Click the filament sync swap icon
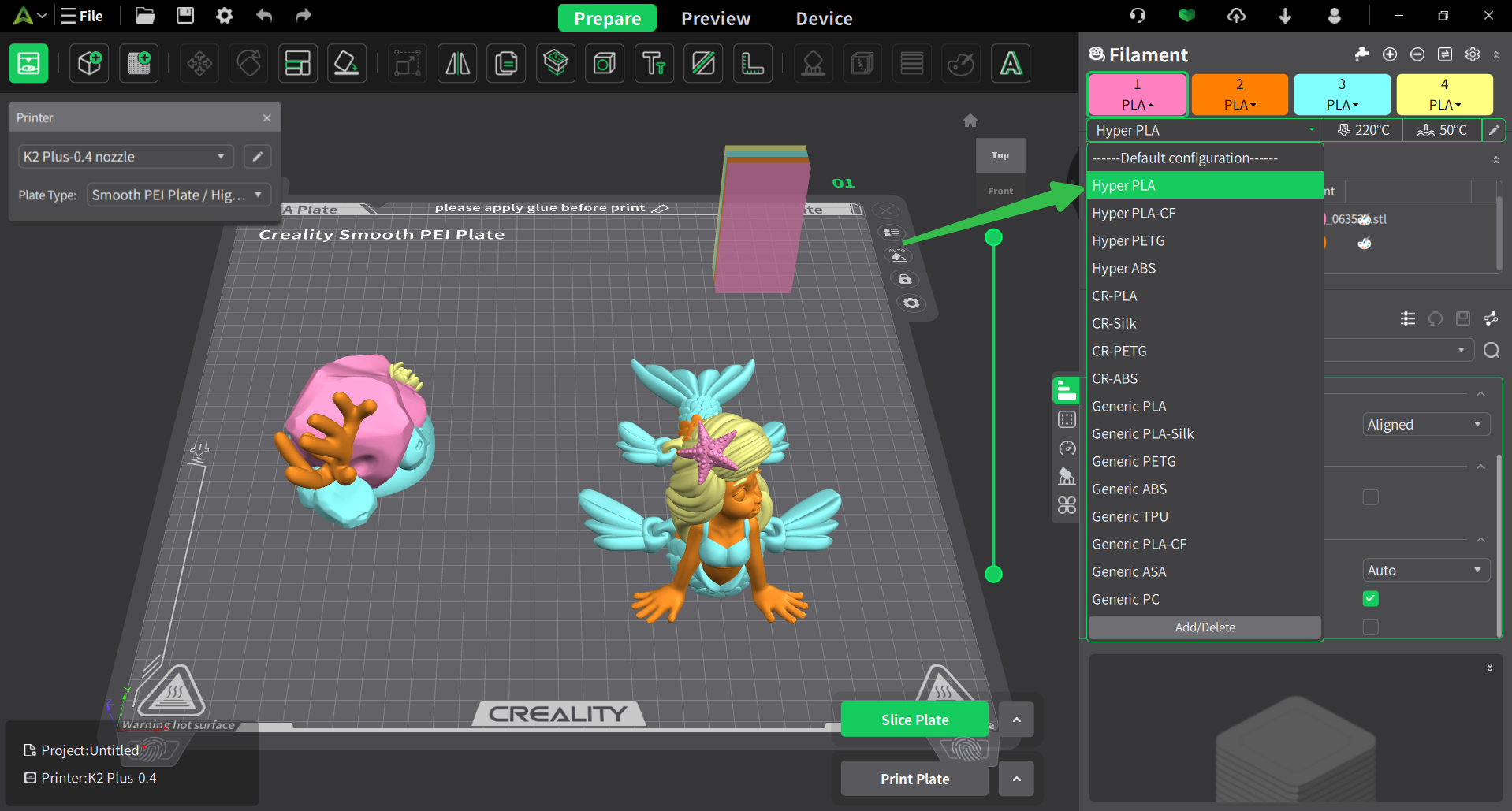The width and height of the screenshot is (1512, 811). click(x=1445, y=54)
